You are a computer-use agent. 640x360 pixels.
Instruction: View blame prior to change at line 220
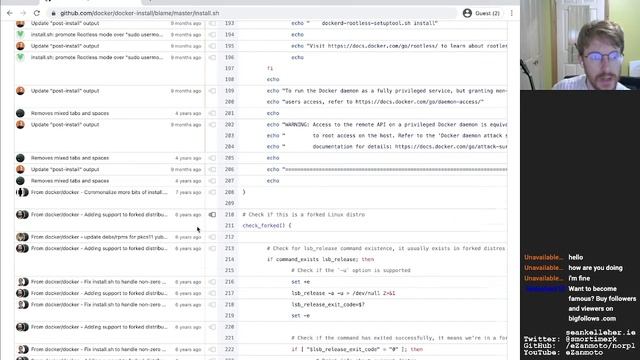tap(212, 327)
